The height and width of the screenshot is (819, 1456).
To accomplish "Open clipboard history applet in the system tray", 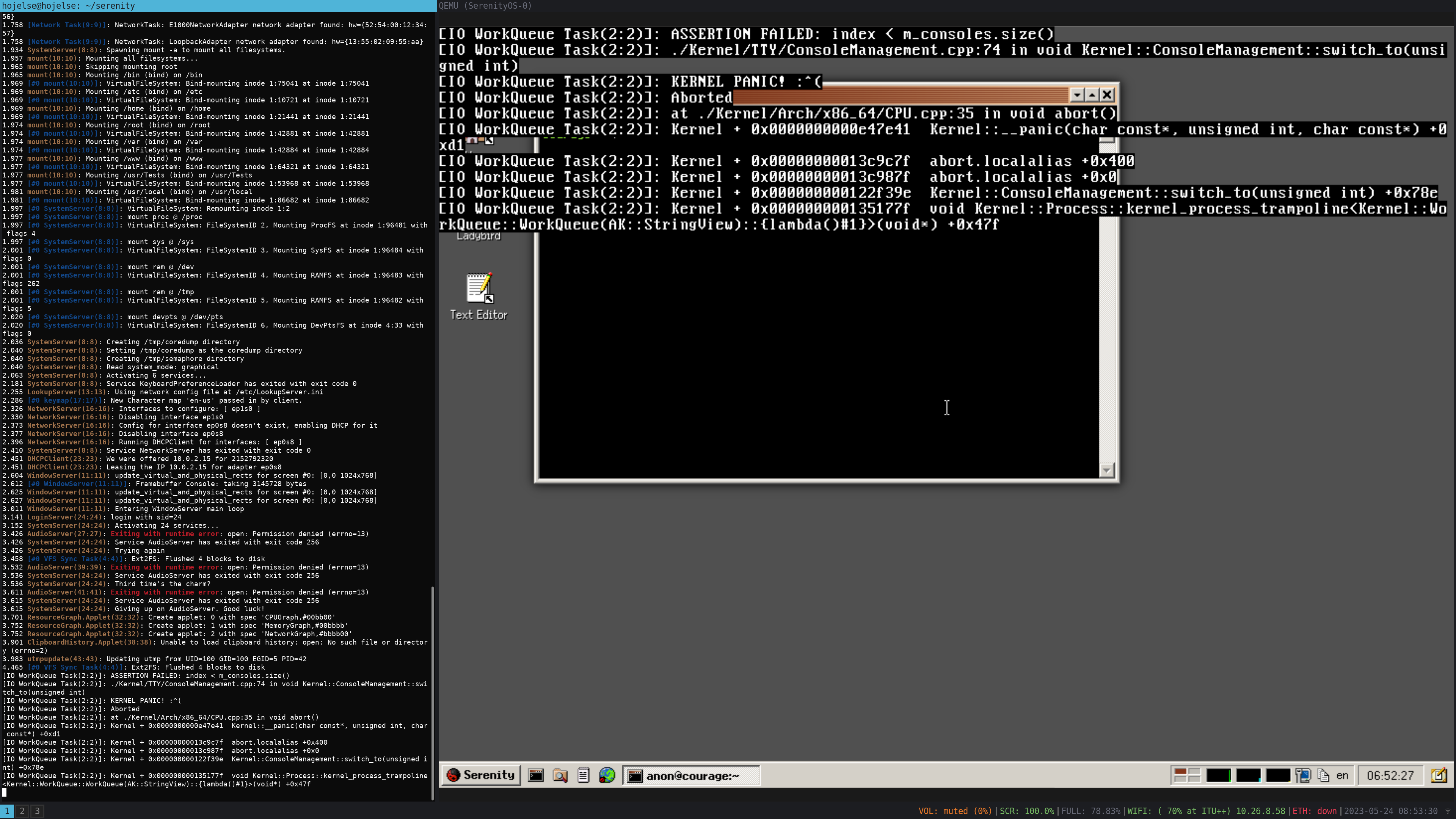I will [1324, 775].
